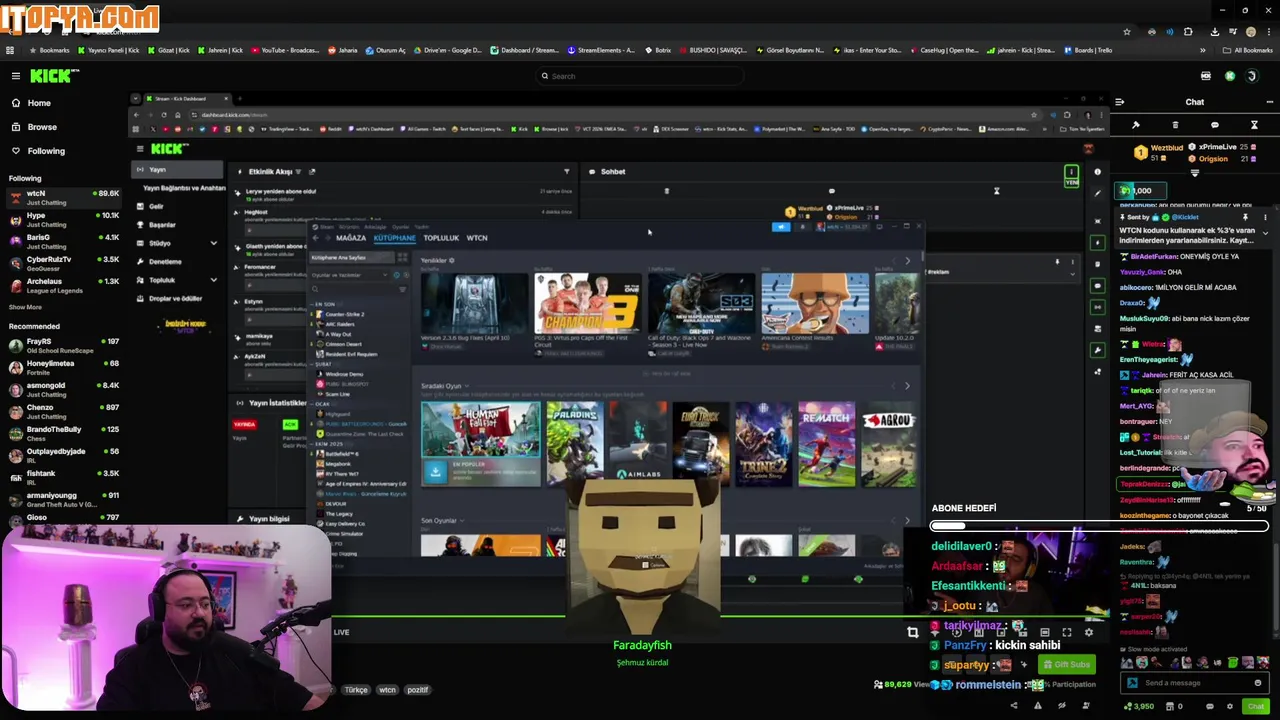Expand the gift leaderboard below Weztblud
1280x720 pixels.
pos(1194,173)
